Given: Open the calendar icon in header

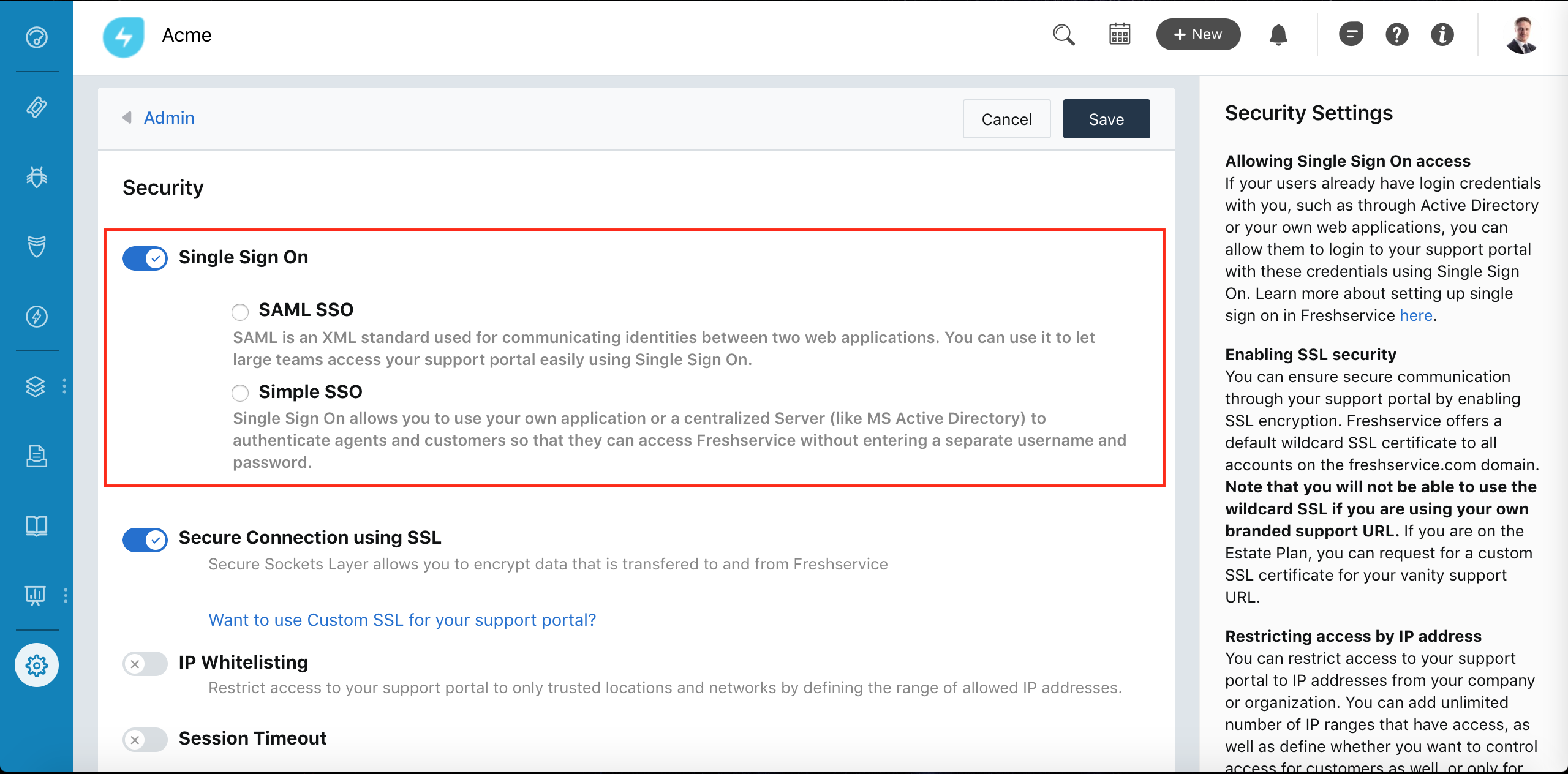Looking at the screenshot, I should click(1120, 35).
